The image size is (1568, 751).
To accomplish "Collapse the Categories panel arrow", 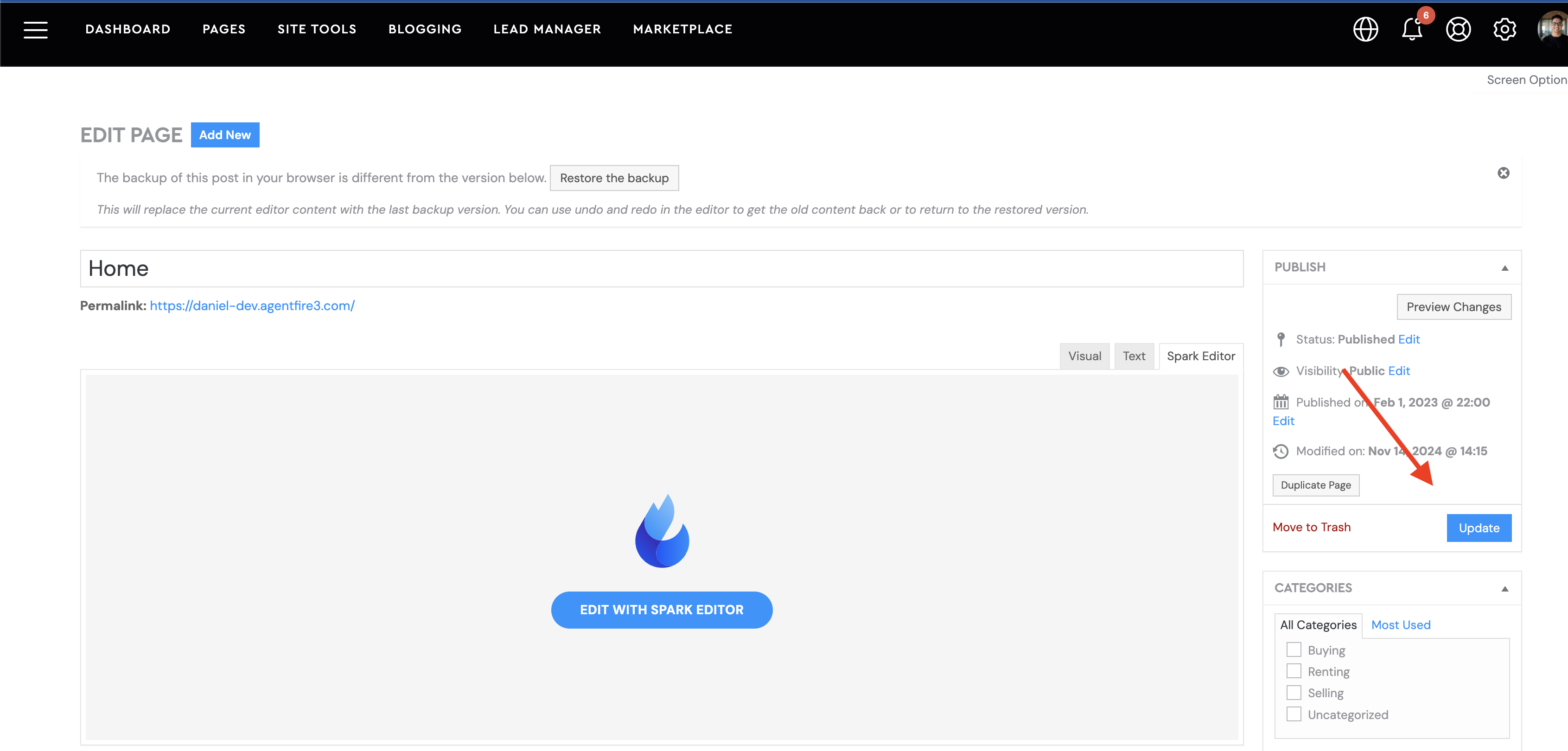I will pyautogui.click(x=1504, y=588).
